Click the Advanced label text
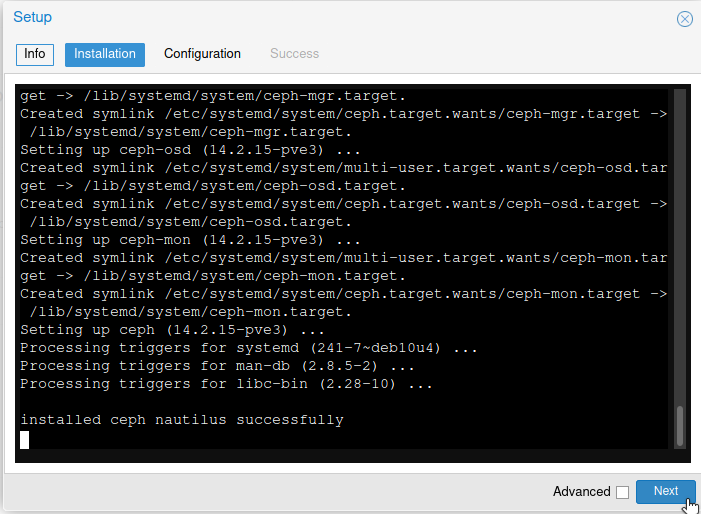This screenshot has height=514, width=701. [x=581, y=492]
